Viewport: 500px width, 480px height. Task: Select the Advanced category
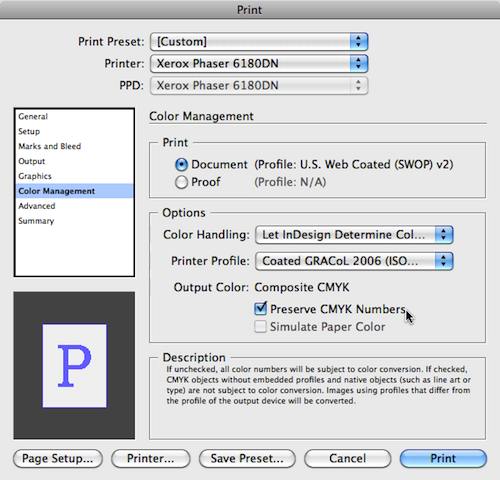(74, 206)
